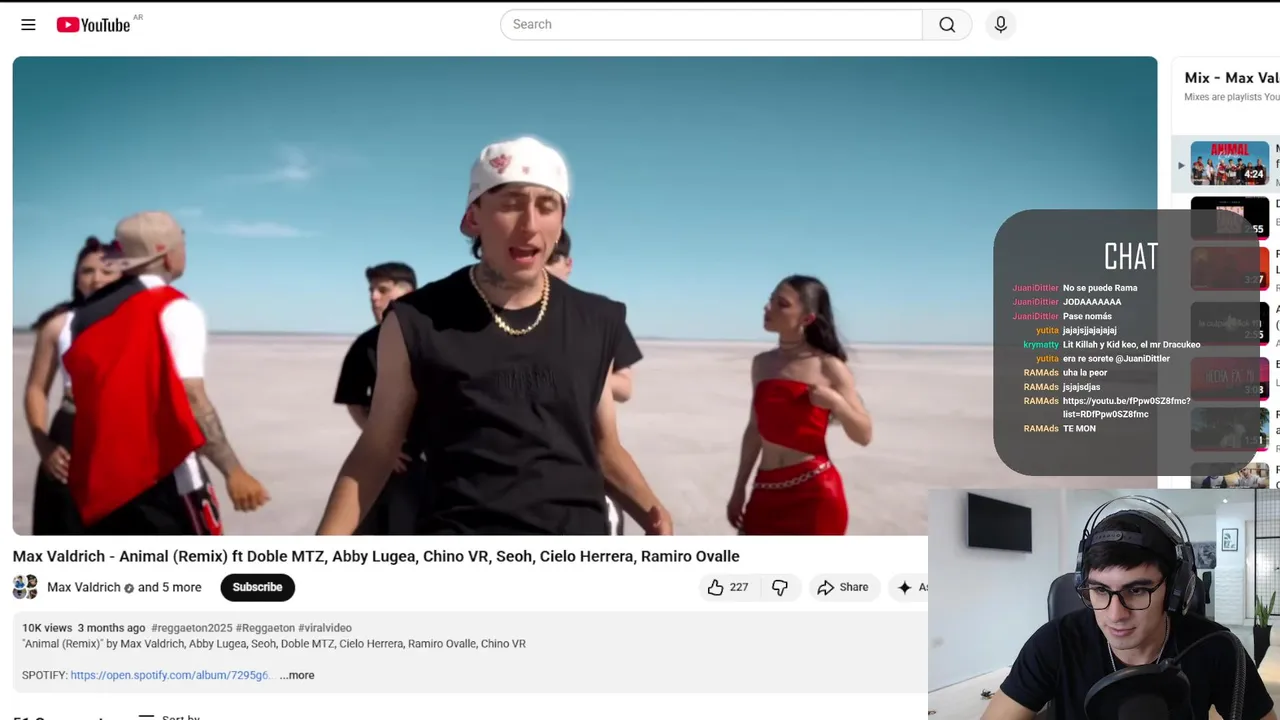1280x720 pixels.
Task: Subscribe to the channel
Action: (257, 587)
